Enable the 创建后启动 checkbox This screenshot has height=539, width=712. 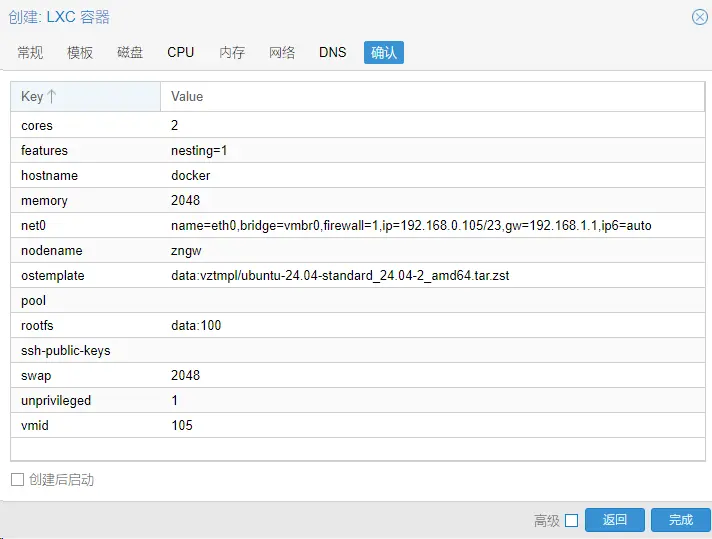[x=17, y=480]
